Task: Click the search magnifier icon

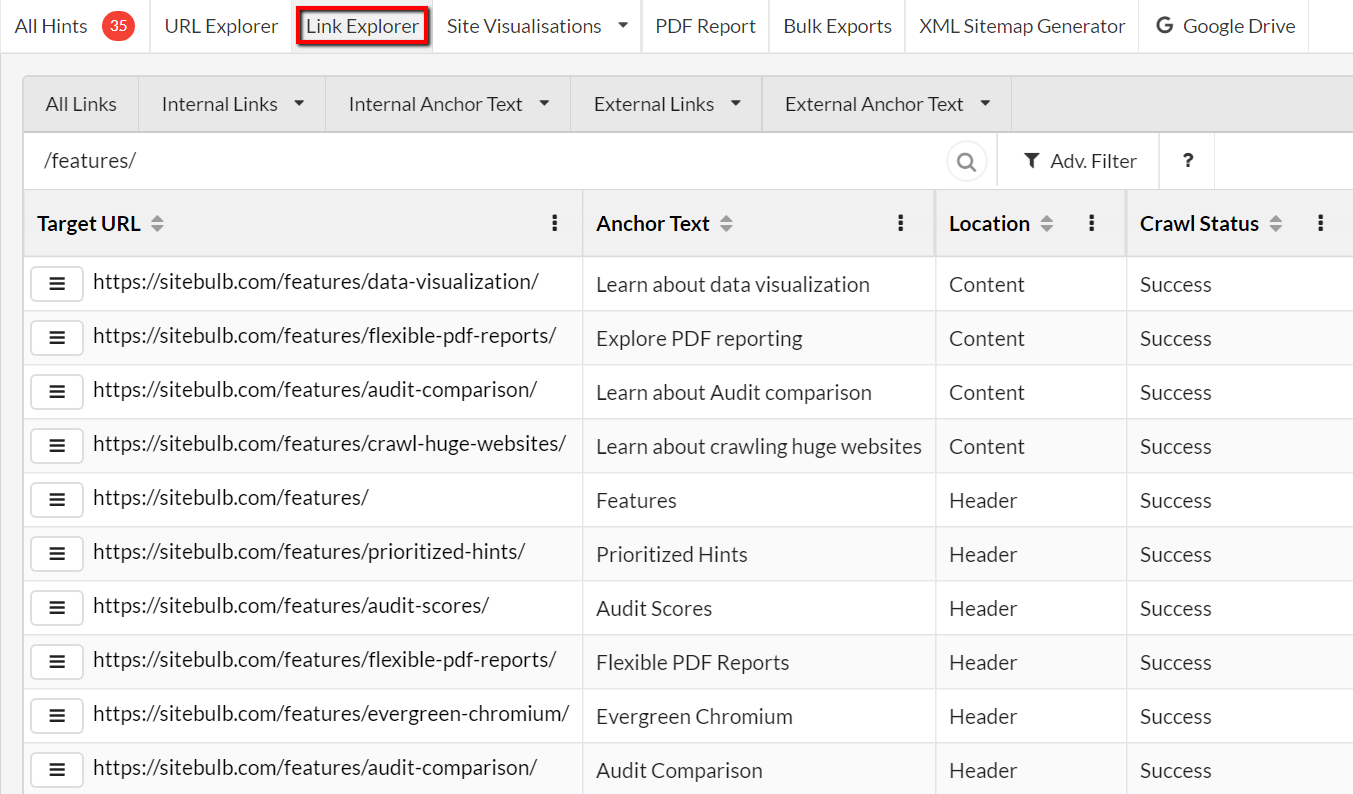Action: 966,161
